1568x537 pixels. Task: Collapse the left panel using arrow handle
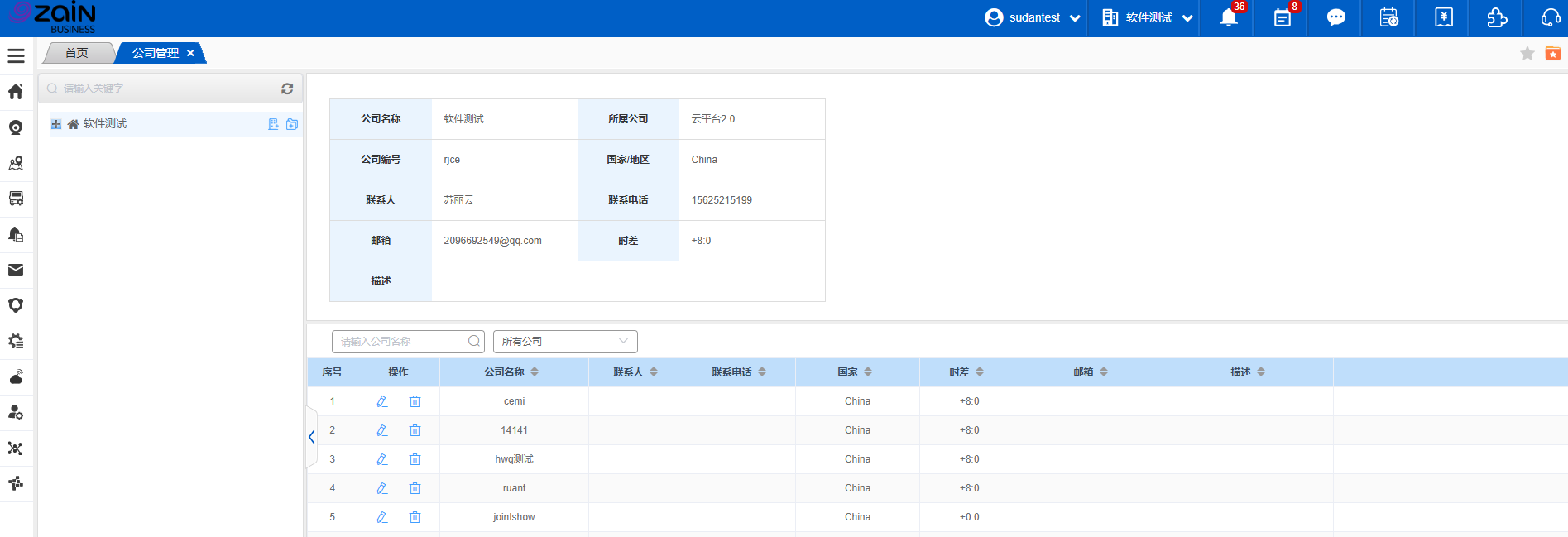tap(312, 437)
